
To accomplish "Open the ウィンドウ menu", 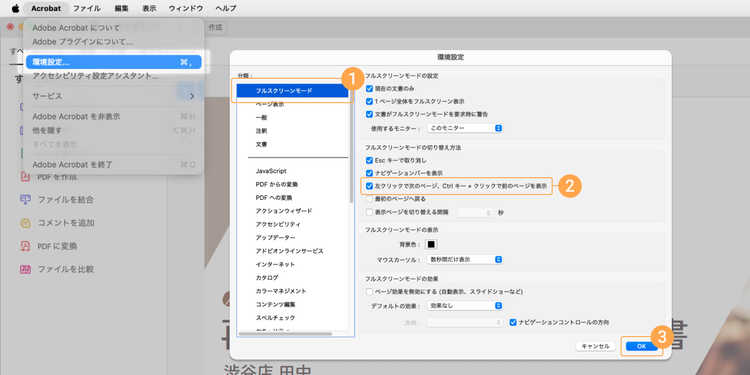I will pyautogui.click(x=186, y=8).
